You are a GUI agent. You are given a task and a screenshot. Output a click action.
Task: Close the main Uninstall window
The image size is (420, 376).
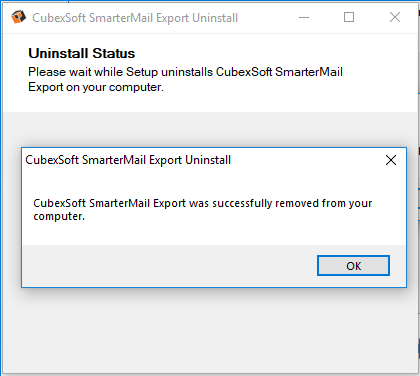395,17
